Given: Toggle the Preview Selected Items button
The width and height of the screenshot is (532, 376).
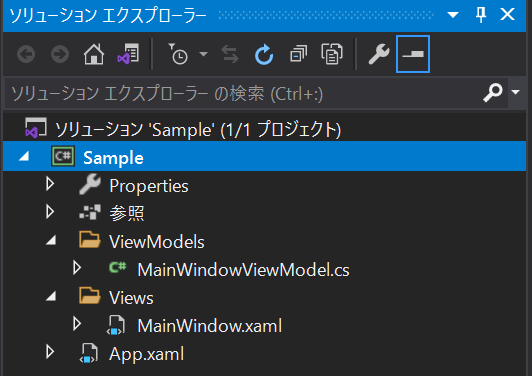Looking at the screenshot, I should pyautogui.click(x=413, y=54).
